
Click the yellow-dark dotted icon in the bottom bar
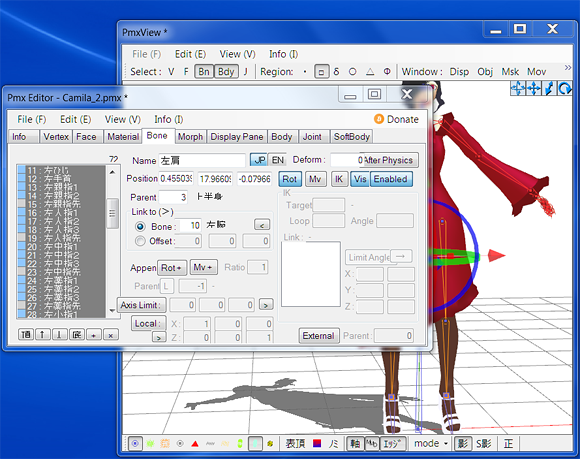click(270, 443)
